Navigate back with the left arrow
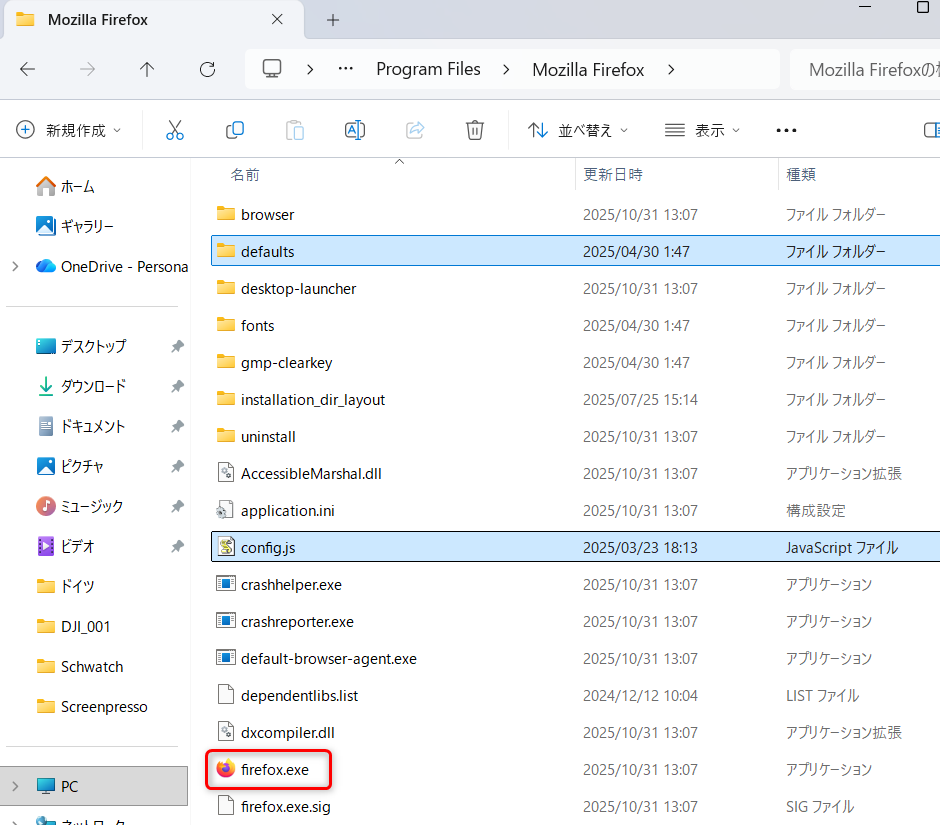Screen dimensions: 940x825 click(x=28, y=69)
